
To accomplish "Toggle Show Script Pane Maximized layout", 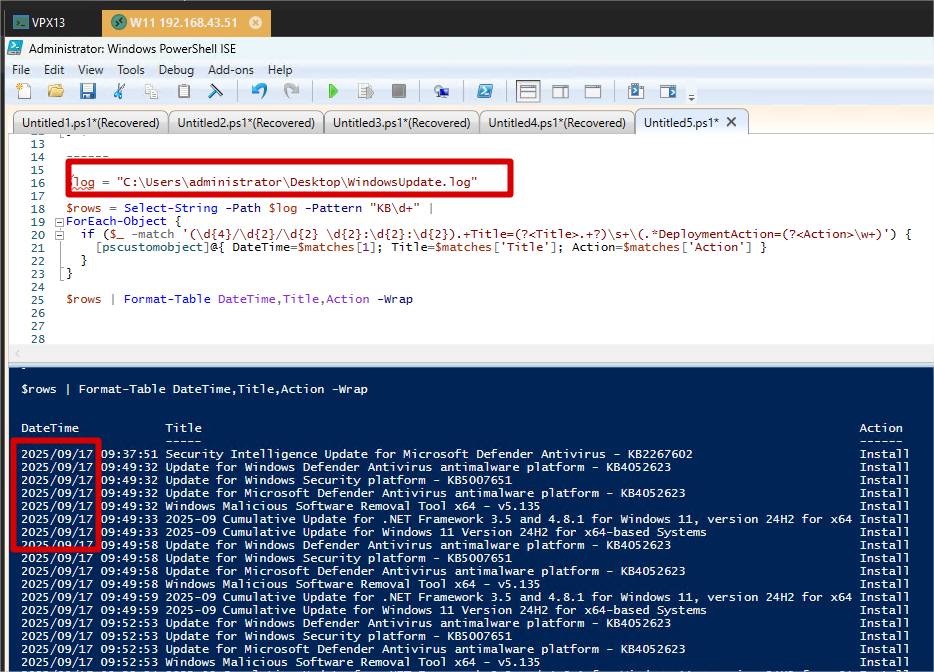I will pyautogui.click(x=593, y=92).
